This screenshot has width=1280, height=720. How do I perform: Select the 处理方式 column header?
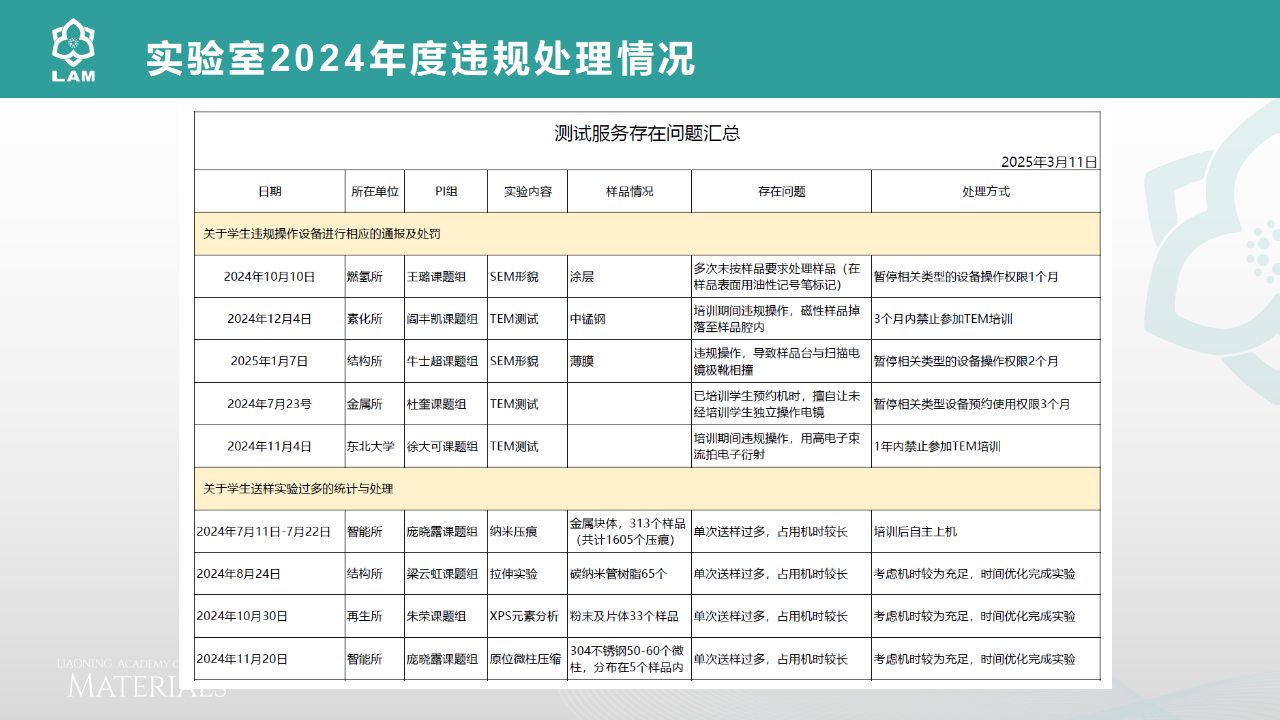[985, 191]
